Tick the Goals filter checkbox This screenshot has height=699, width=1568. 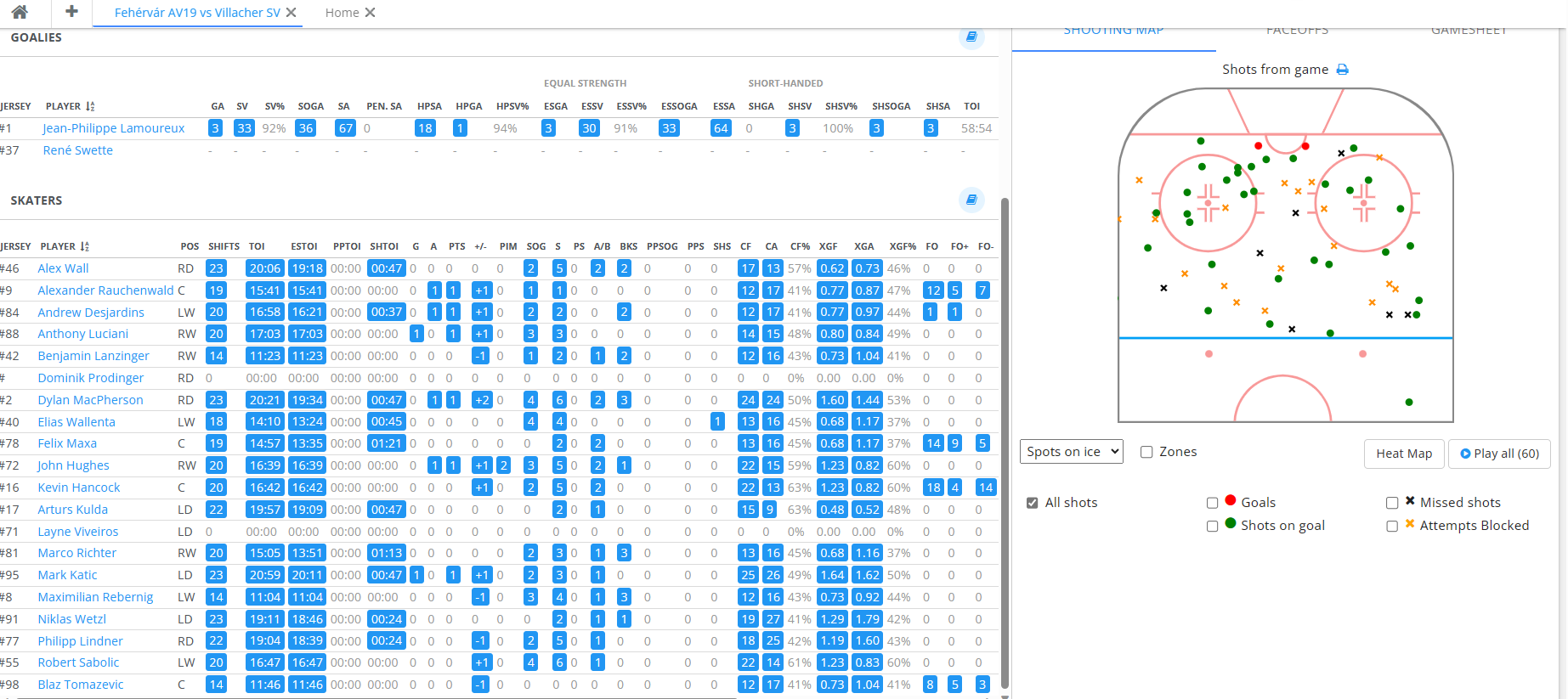(x=1213, y=503)
